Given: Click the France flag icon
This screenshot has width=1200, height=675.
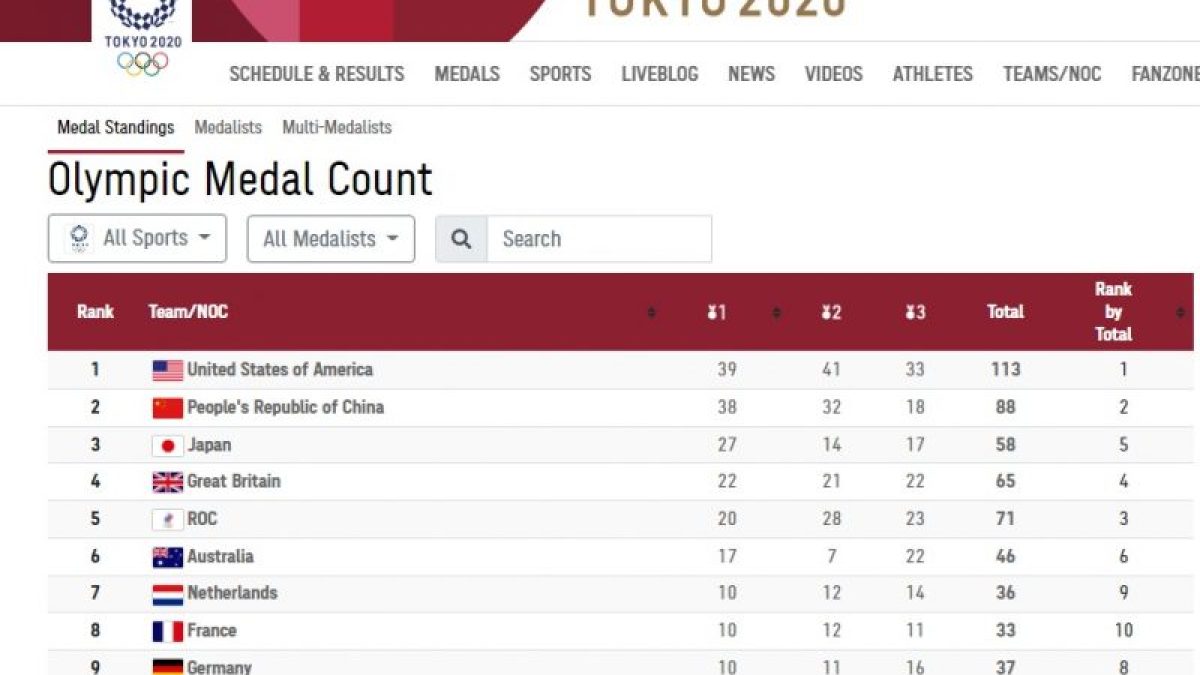Looking at the screenshot, I should click(167, 631).
